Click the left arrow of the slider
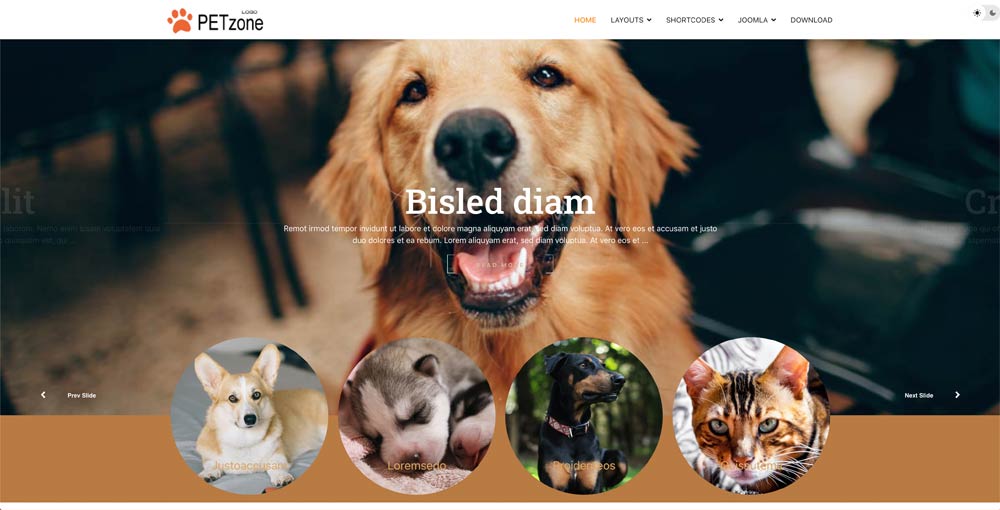1000x510 pixels. 43,395
